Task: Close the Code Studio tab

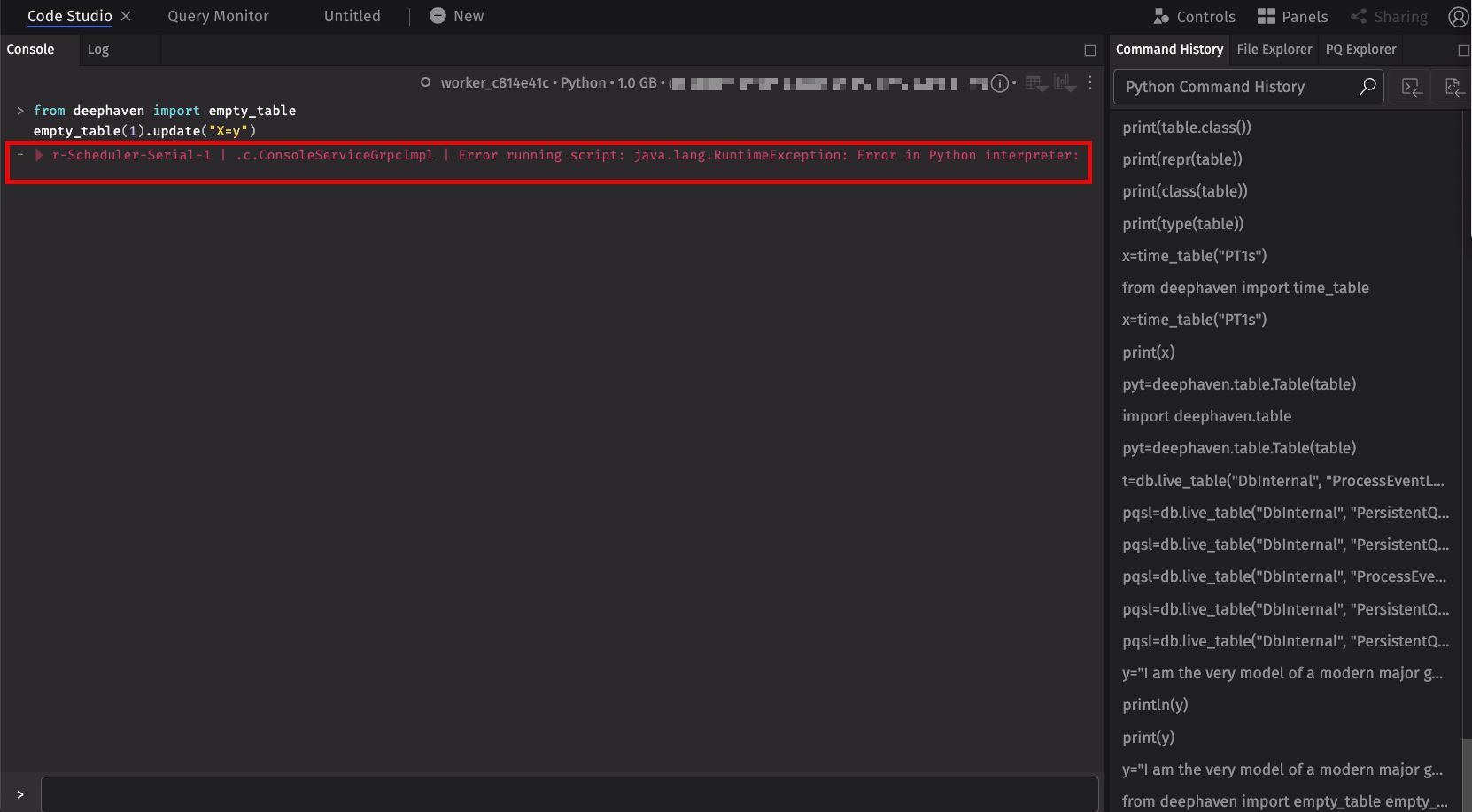Action: click(x=126, y=16)
